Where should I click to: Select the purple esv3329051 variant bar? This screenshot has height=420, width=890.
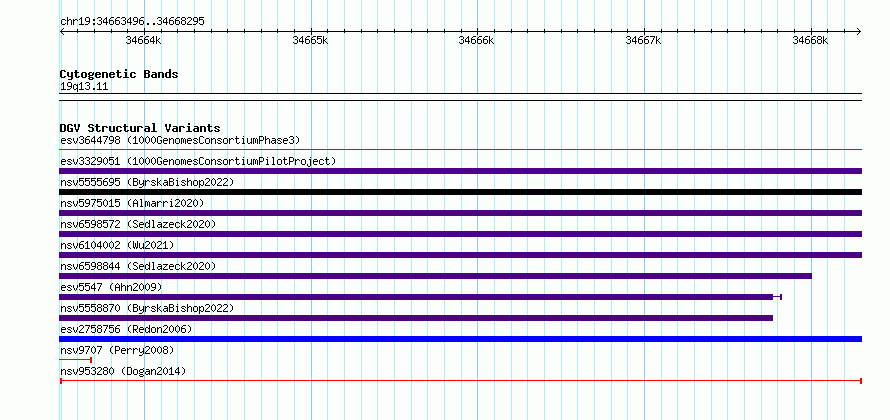point(460,171)
